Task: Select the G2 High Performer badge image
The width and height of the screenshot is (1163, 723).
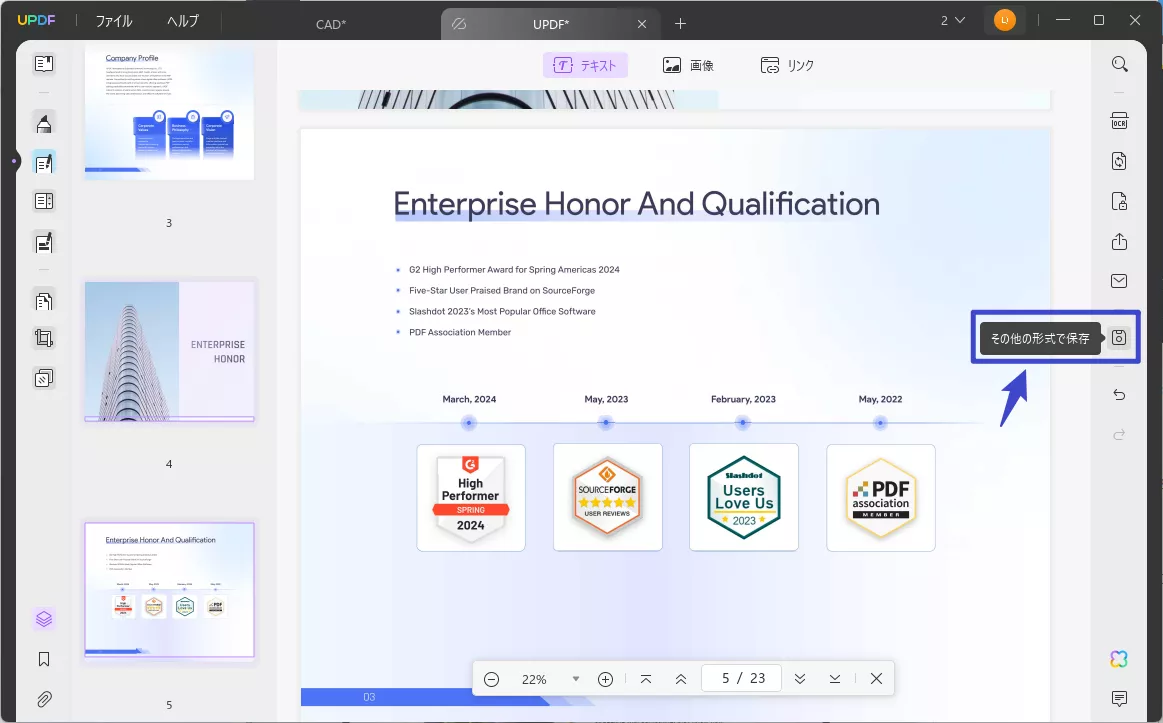Action: coord(471,498)
